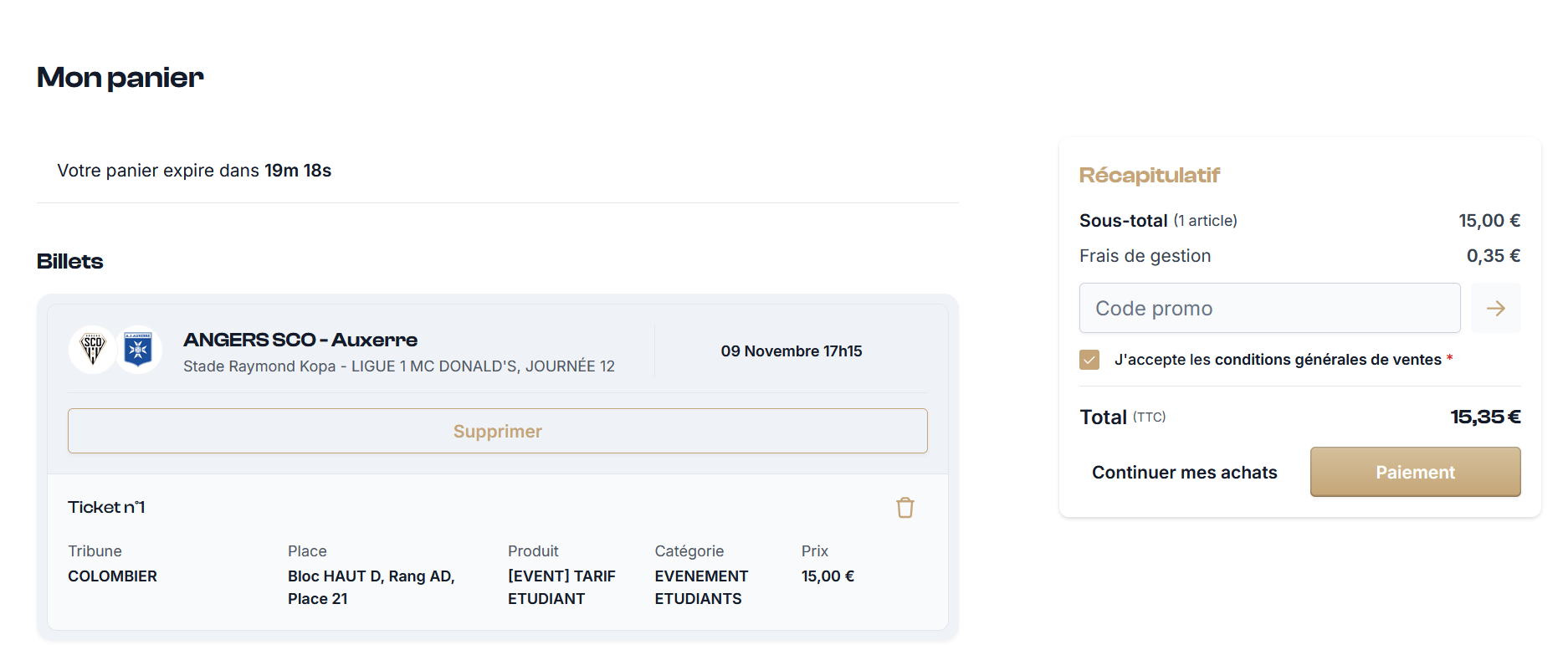1568x645 pixels.
Task: Click the Sous-total 15,00 € amount
Action: coord(1489,221)
